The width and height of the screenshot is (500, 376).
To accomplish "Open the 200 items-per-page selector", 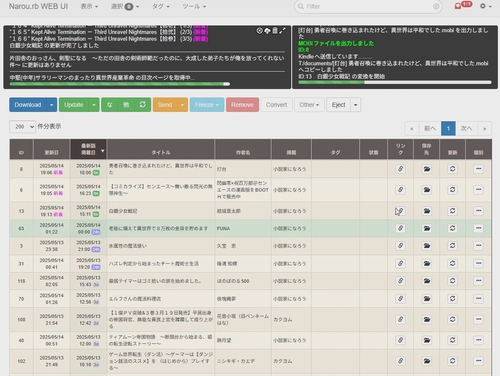I will [22, 127].
